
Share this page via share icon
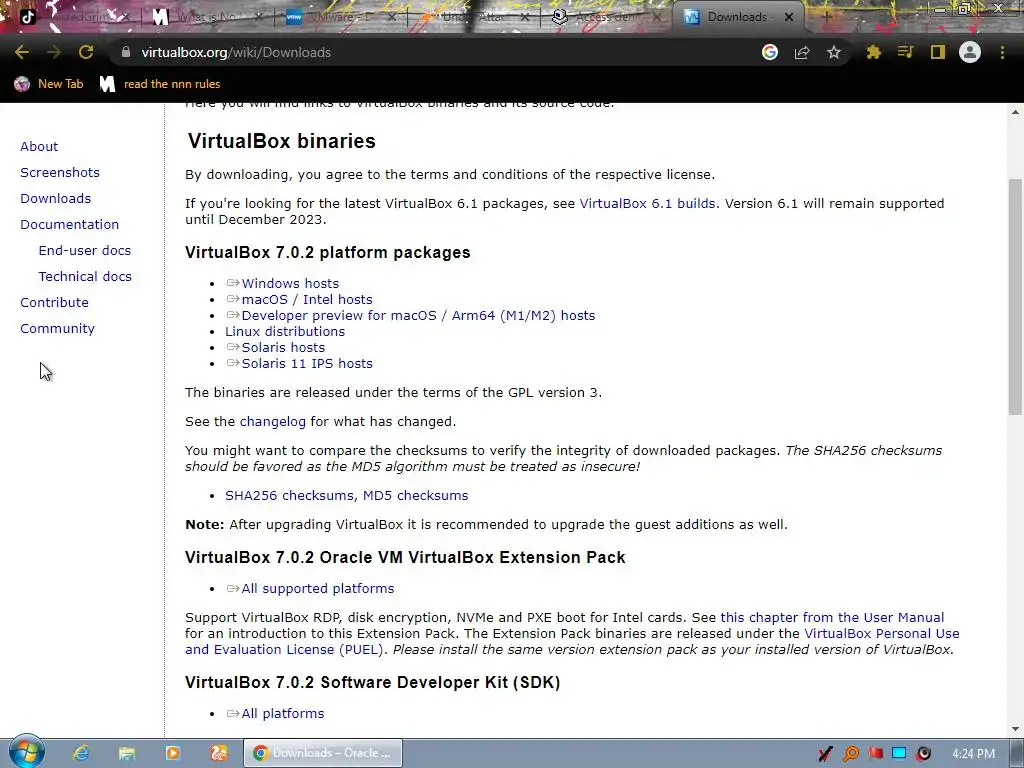[802, 52]
